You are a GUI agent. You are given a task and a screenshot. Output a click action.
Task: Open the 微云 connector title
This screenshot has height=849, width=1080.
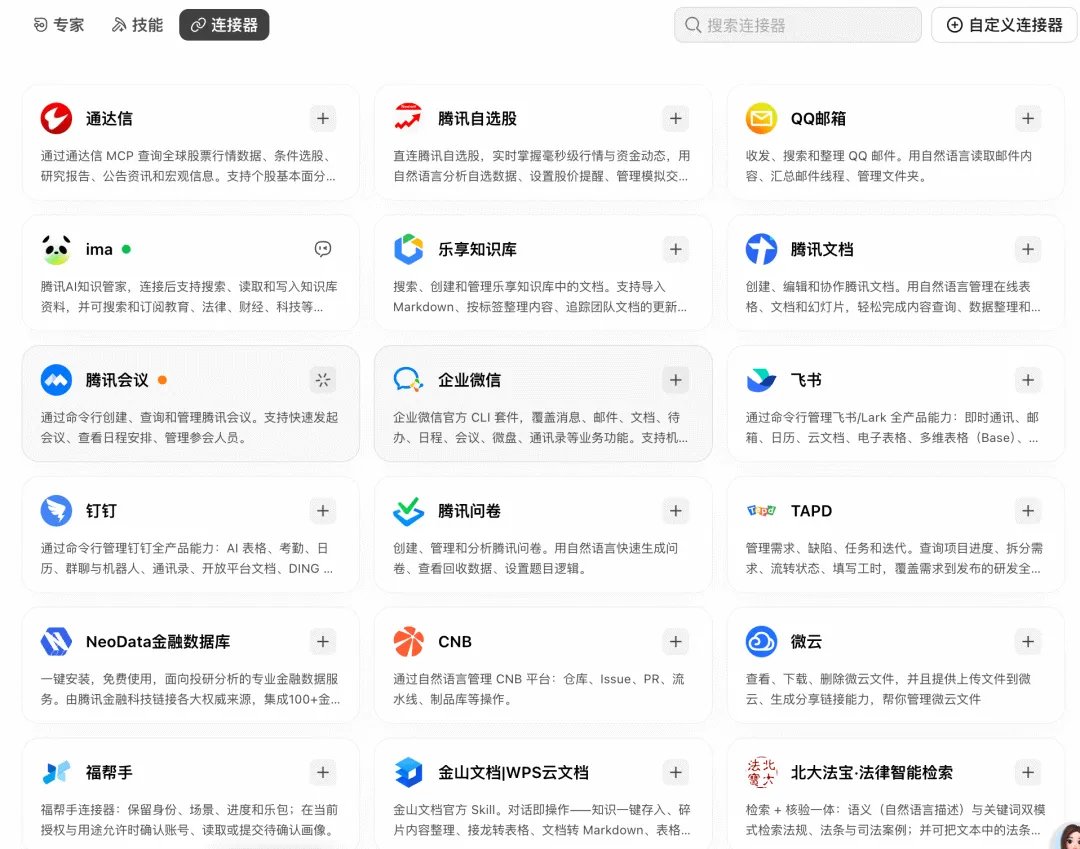(x=806, y=642)
